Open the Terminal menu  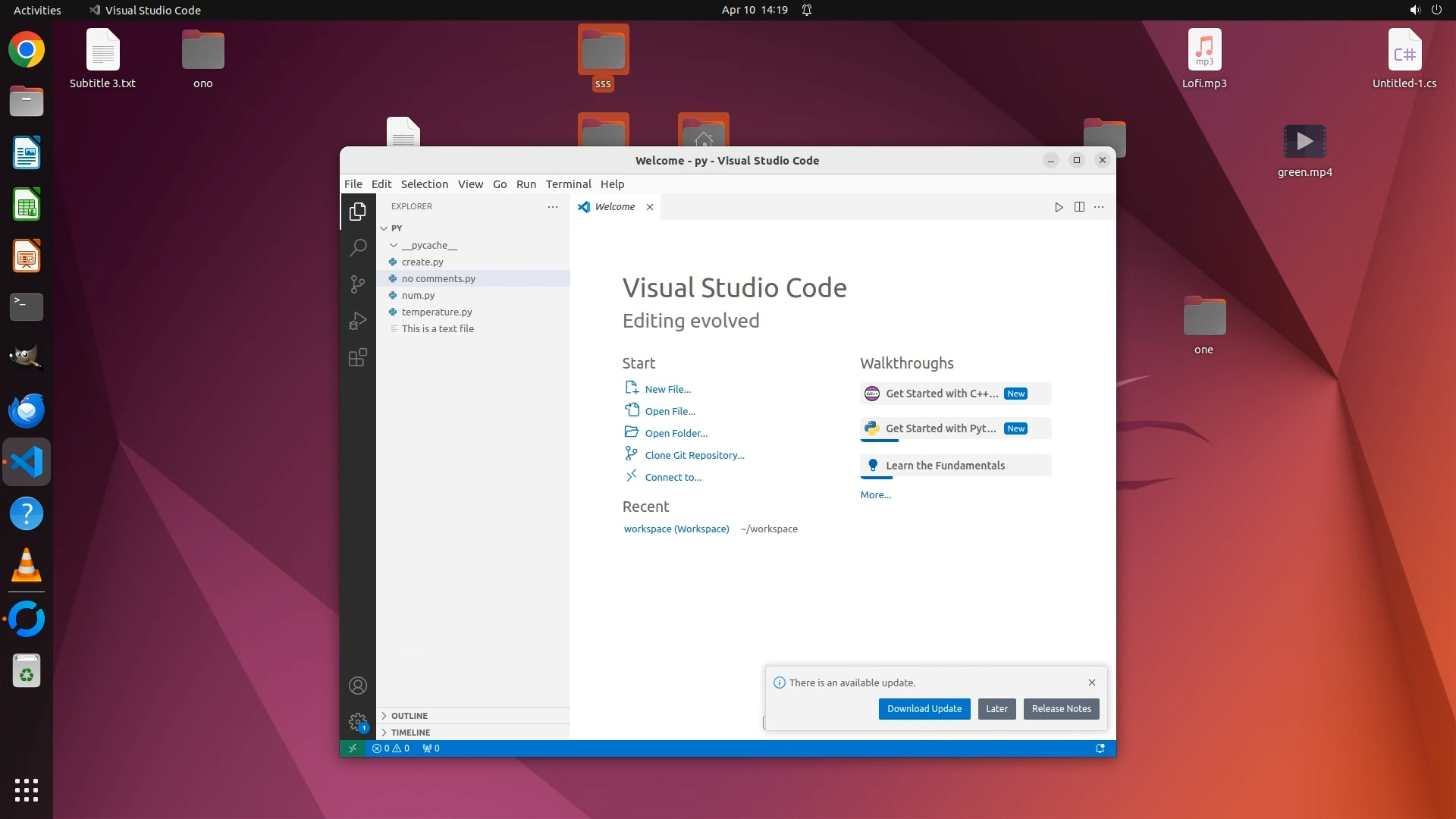(x=568, y=184)
